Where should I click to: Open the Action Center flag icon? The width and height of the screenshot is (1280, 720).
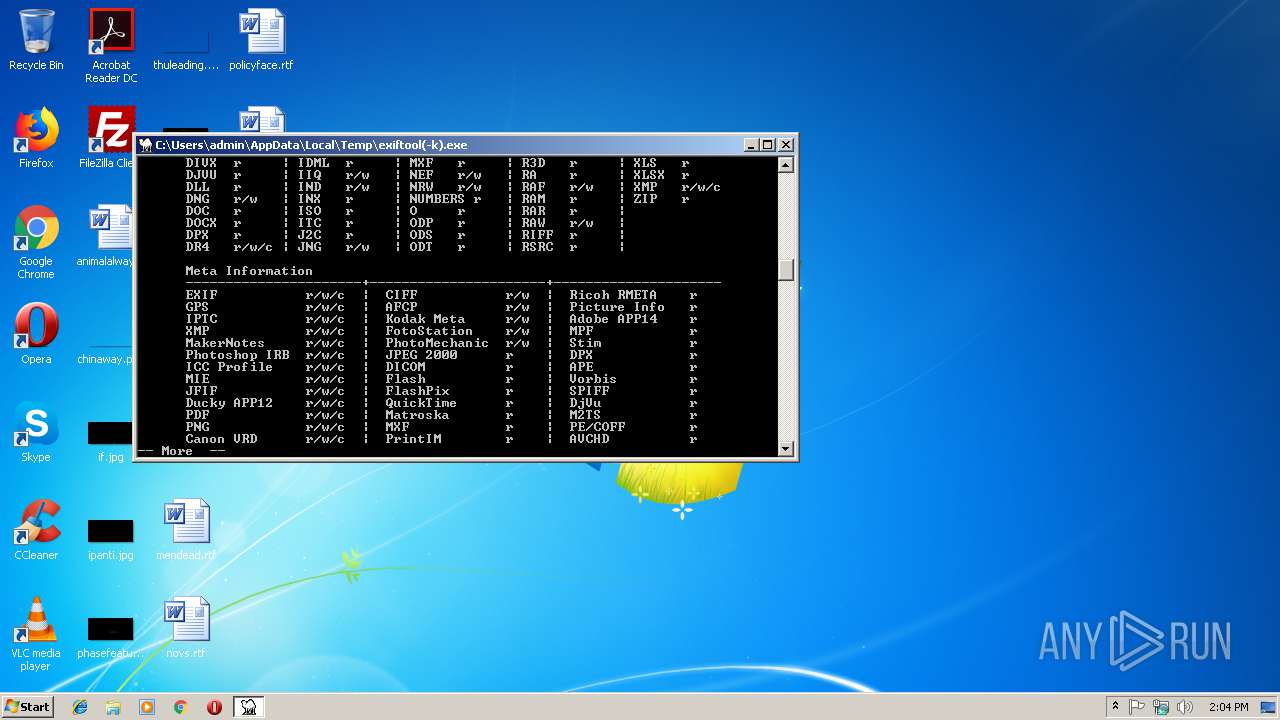click(1137, 707)
